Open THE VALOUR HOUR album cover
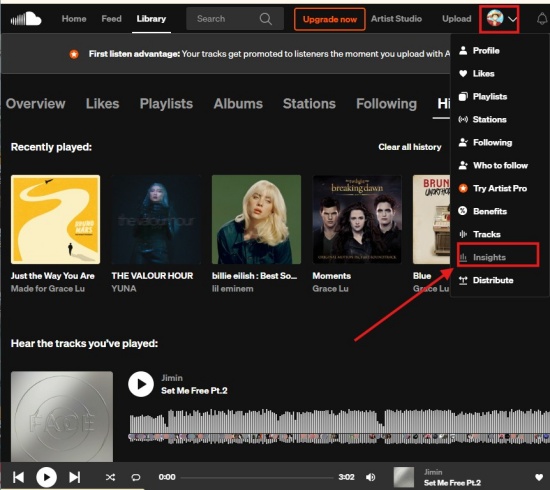The image size is (550, 490). 156,220
